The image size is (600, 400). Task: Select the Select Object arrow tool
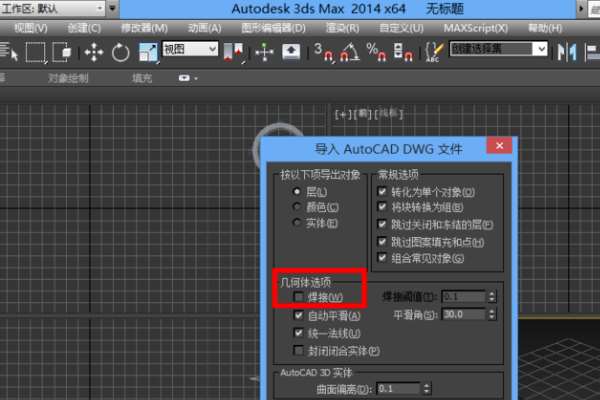(x=8, y=52)
